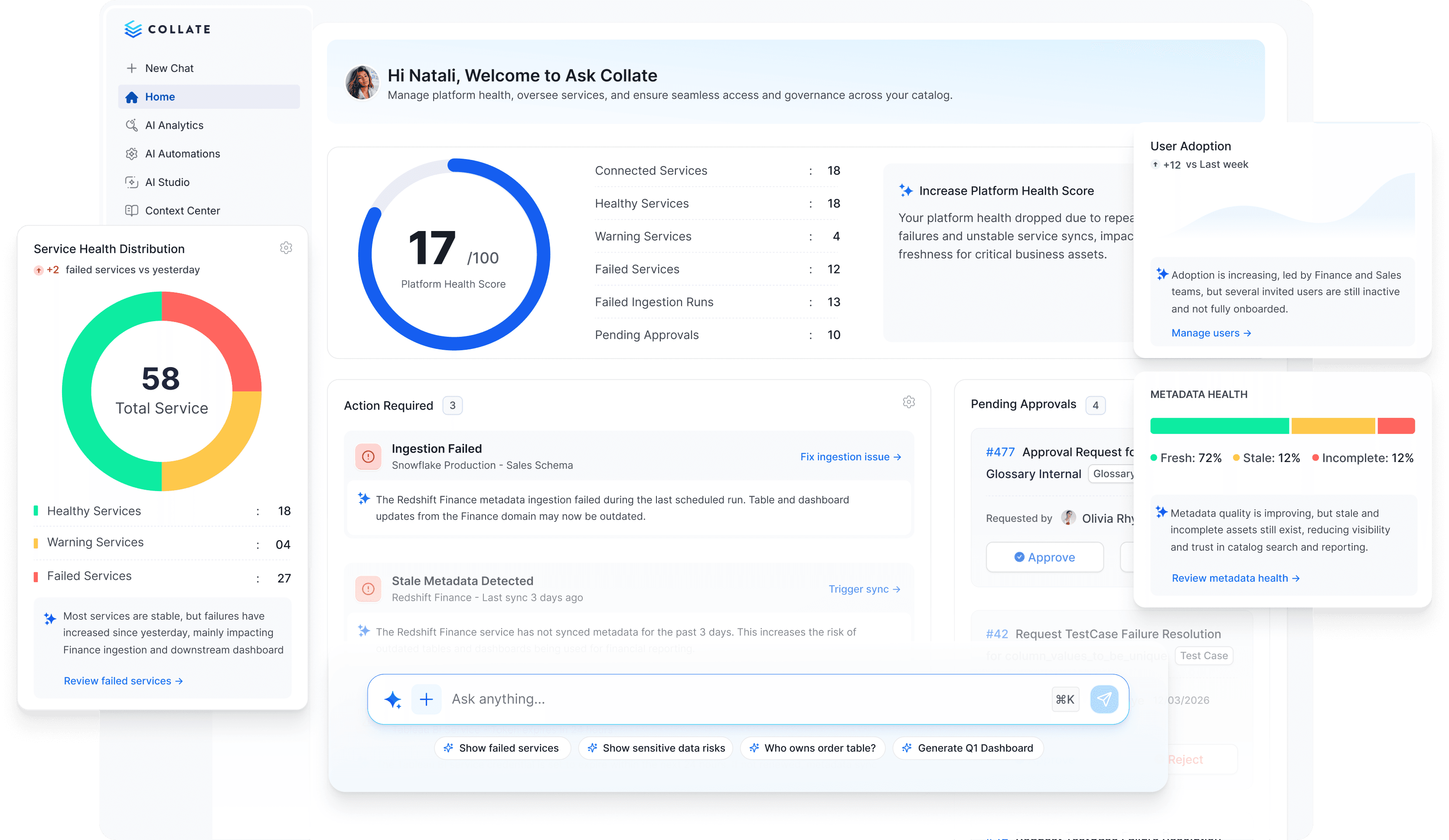The width and height of the screenshot is (1449, 840).
Task: Click the Pending Approvals count badge 4
Action: coord(1095,405)
